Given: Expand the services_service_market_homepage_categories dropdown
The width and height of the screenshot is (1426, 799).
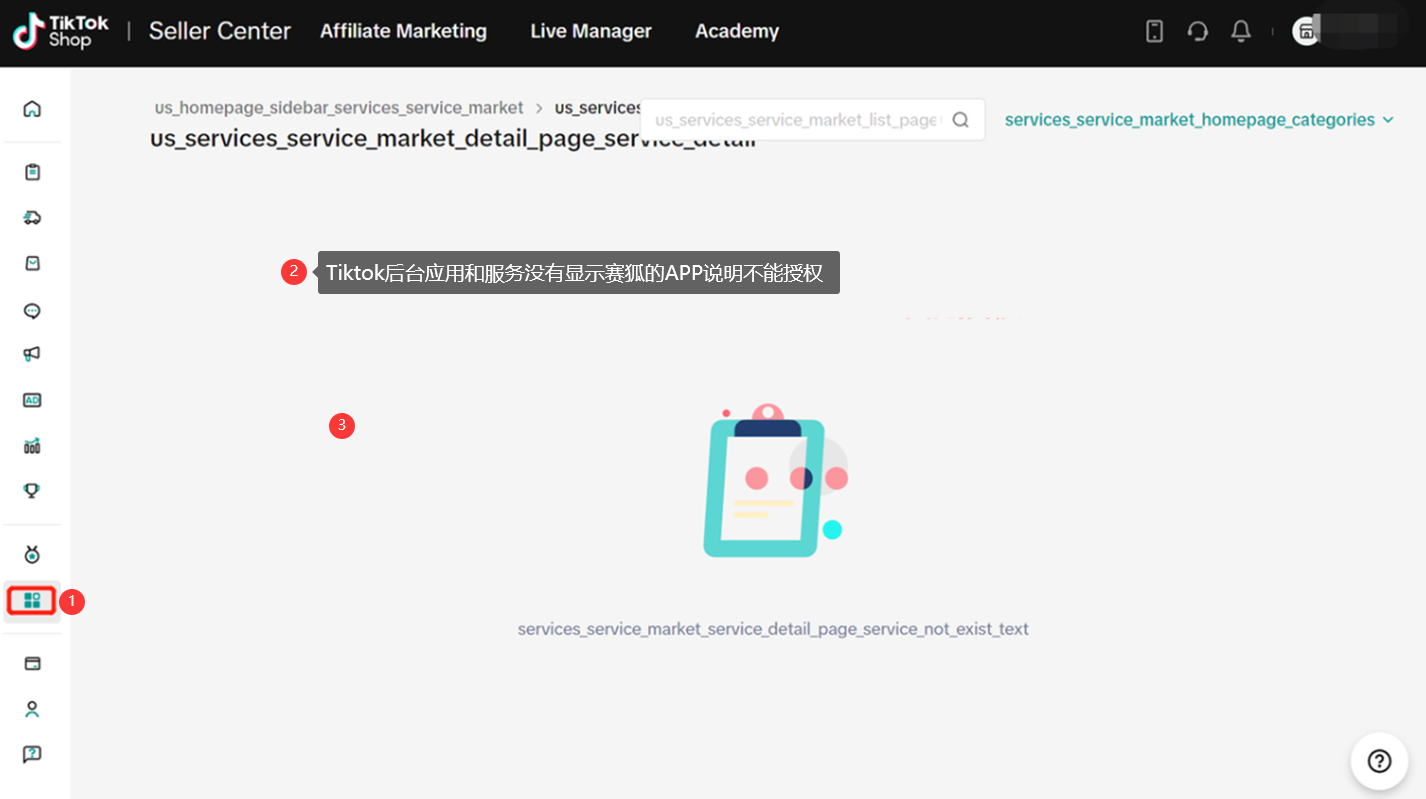Looking at the screenshot, I should [x=1199, y=120].
